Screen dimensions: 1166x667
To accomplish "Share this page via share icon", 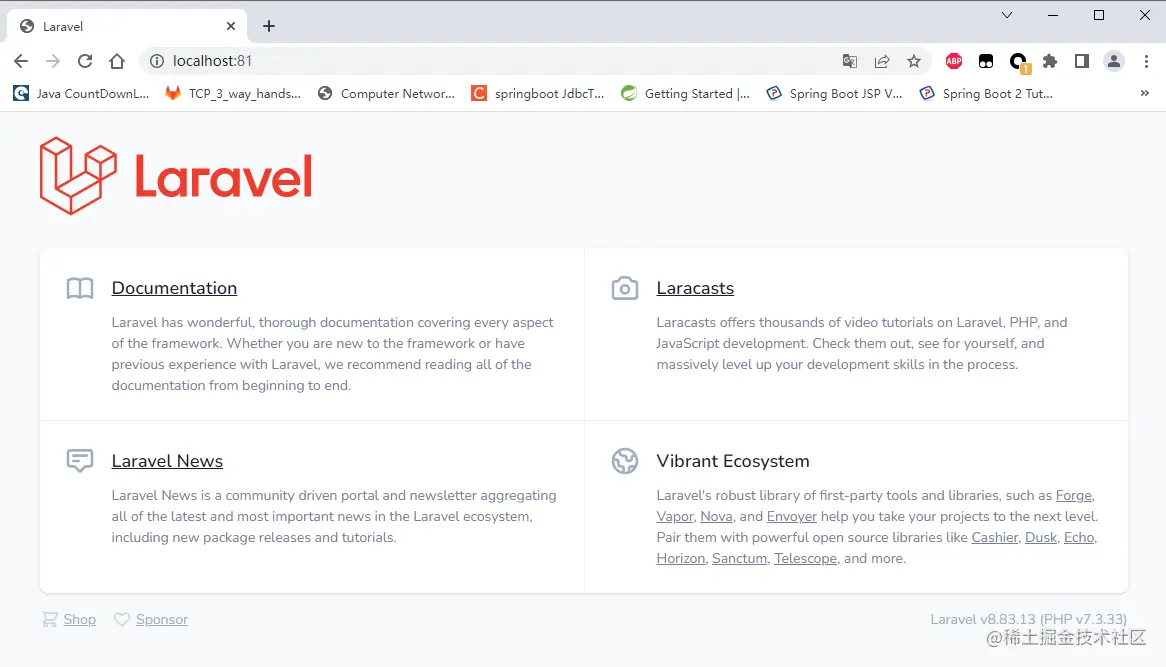I will coord(882,61).
